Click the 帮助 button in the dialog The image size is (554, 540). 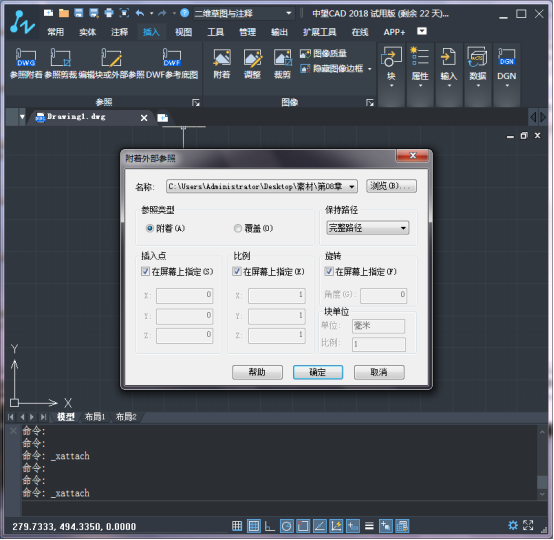coord(257,372)
